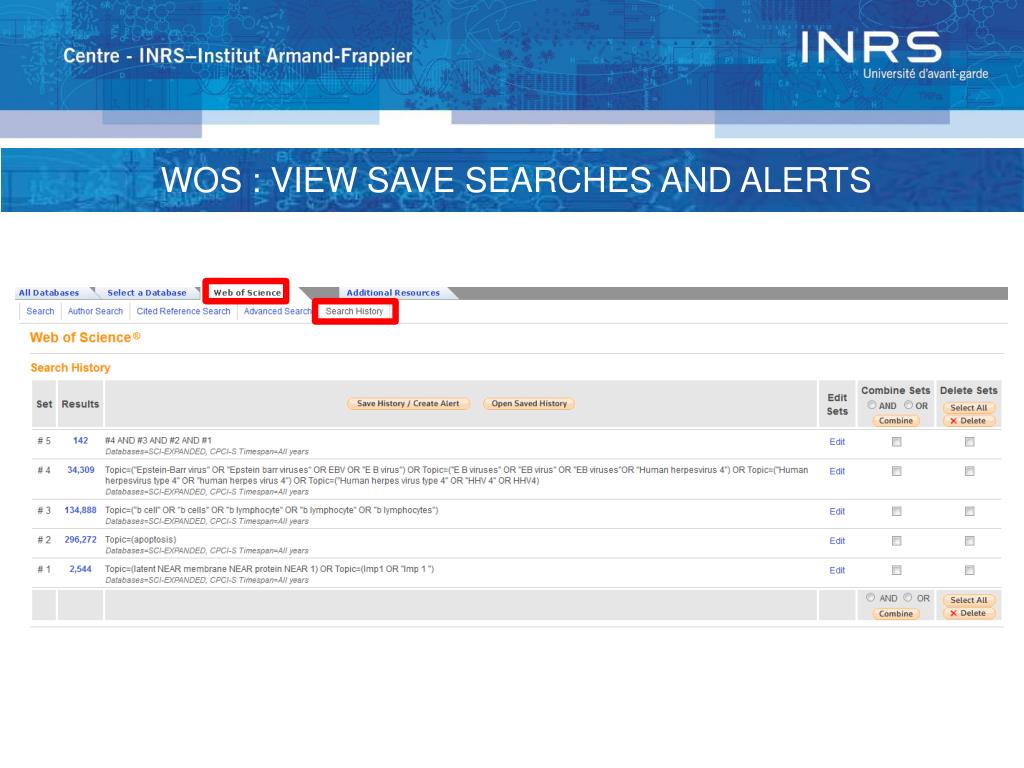The image size is (1024, 768).
Task: Edit the apoptosis set #2
Action: (837, 541)
